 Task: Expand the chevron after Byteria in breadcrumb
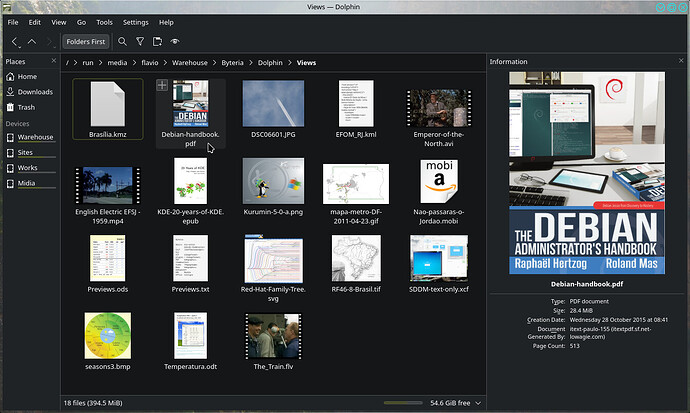251,63
